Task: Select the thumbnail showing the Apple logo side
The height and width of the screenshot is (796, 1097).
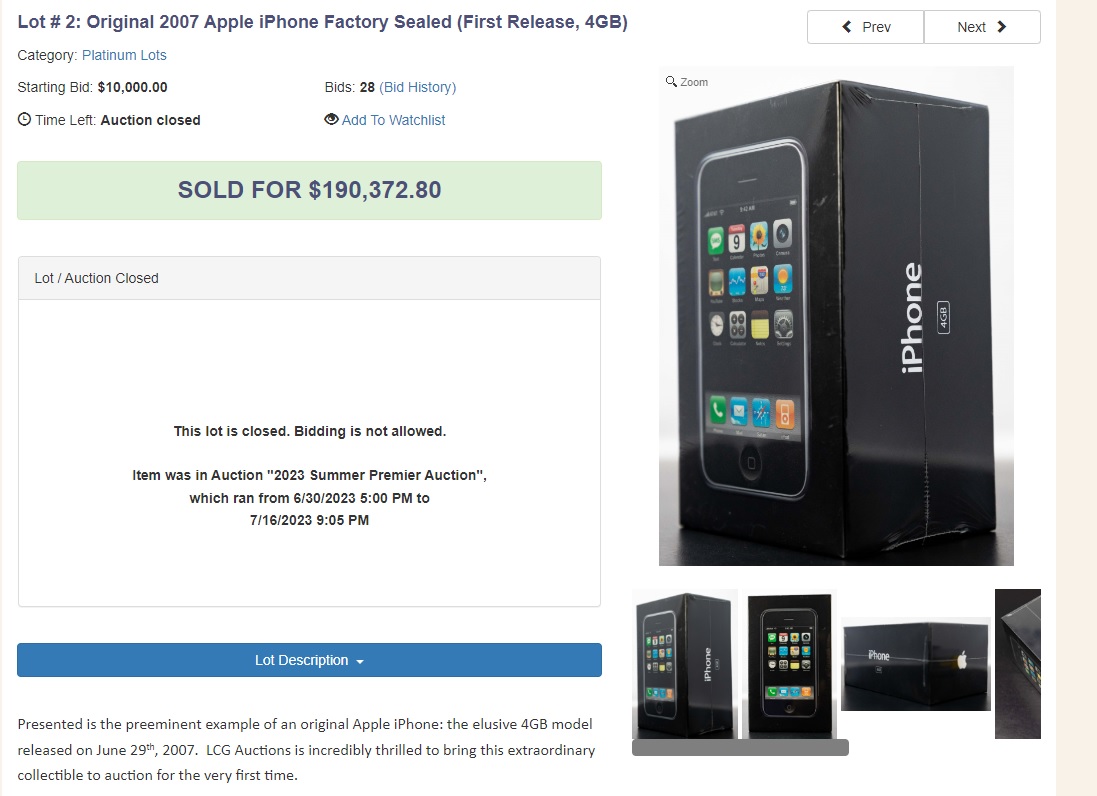Action: [916, 664]
